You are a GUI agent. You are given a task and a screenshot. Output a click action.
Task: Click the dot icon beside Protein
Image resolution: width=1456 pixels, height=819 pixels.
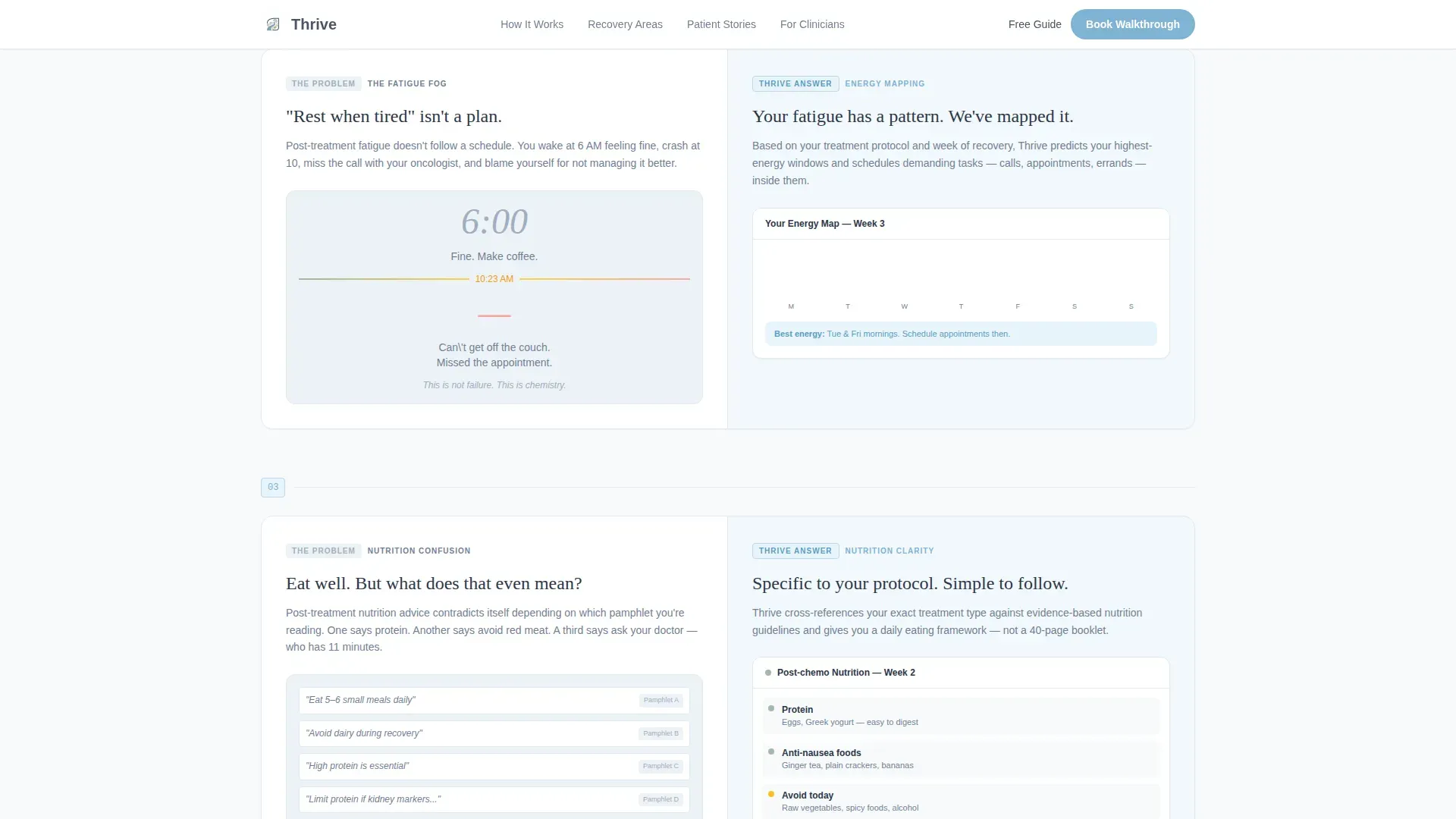(x=771, y=709)
